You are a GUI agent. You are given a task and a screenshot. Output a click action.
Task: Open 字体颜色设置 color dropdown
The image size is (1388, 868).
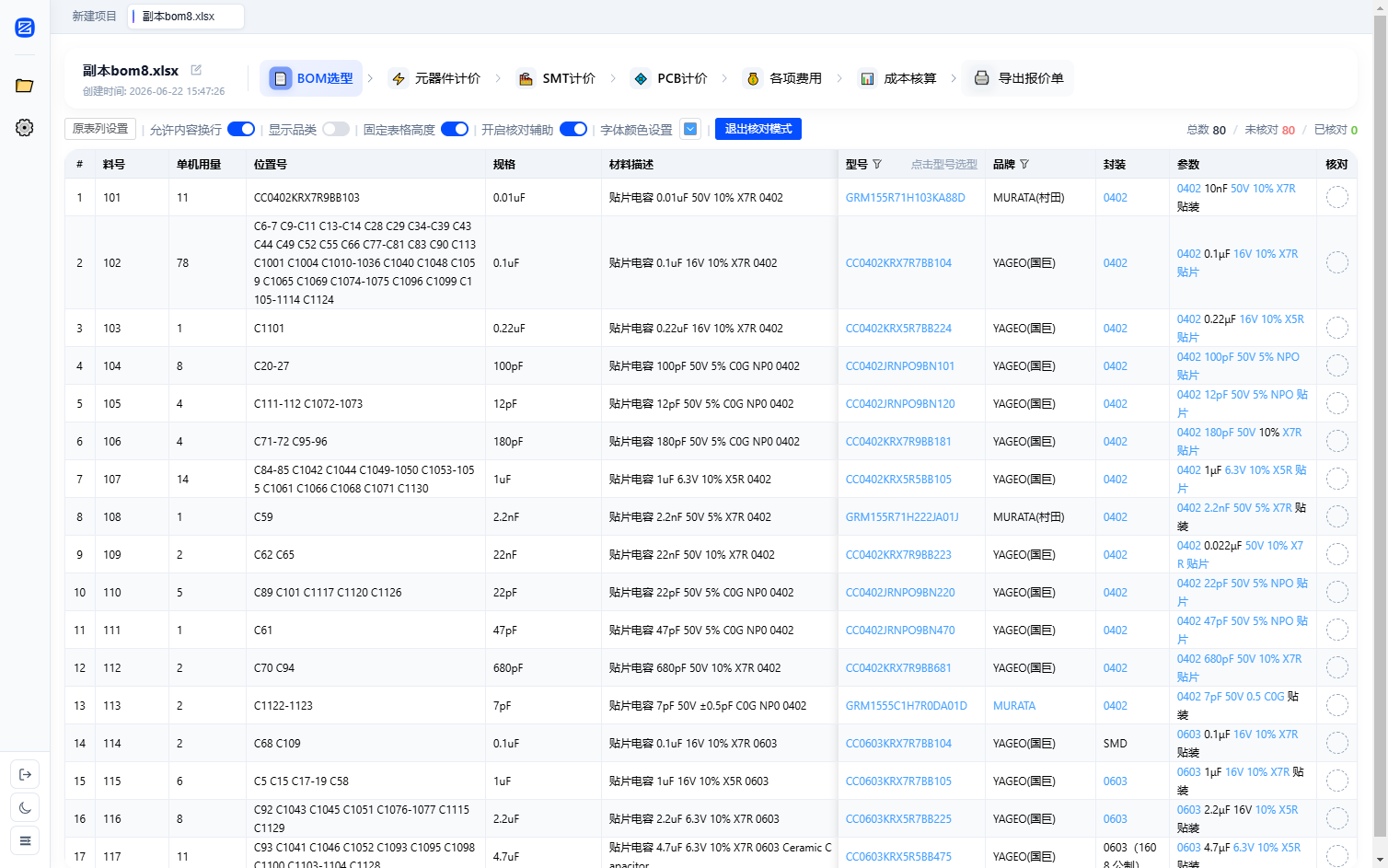[x=690, y=129]
